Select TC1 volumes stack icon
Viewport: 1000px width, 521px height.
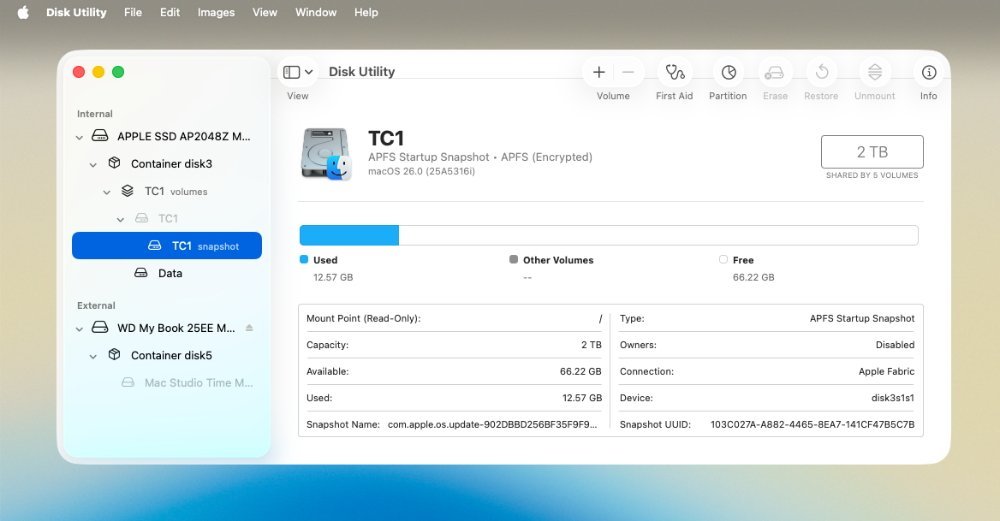click(128, 191)
